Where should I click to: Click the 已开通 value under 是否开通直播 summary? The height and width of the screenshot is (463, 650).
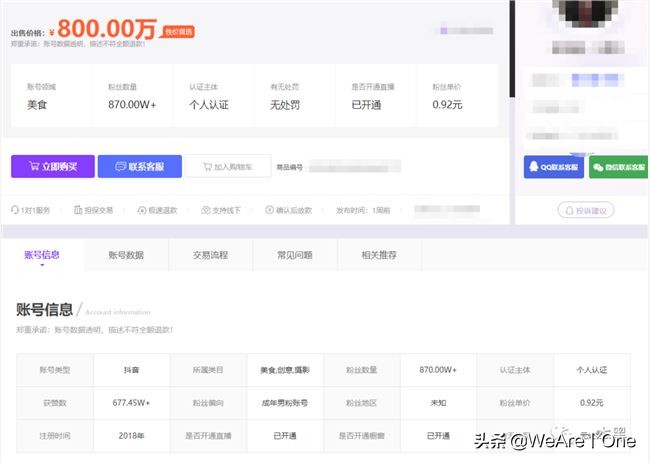[x=366, y=105]
